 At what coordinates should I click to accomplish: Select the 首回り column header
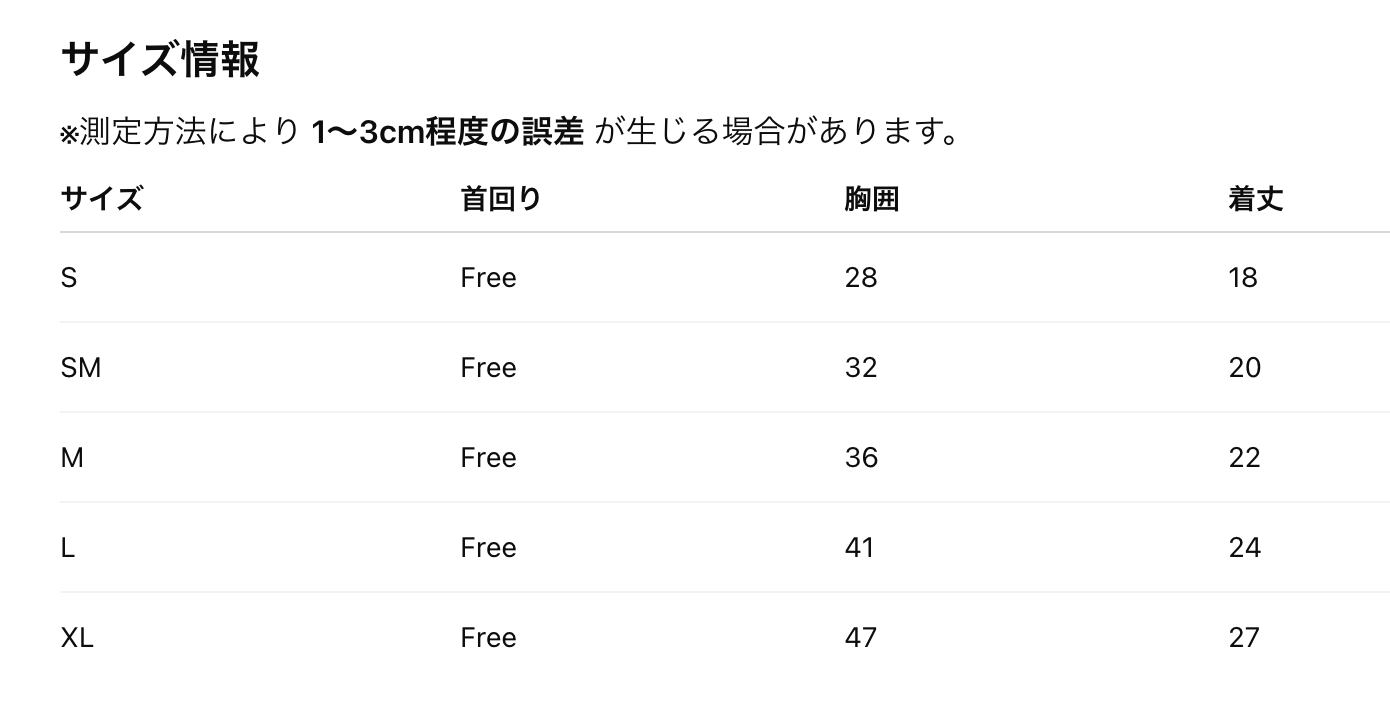(500, 199)
